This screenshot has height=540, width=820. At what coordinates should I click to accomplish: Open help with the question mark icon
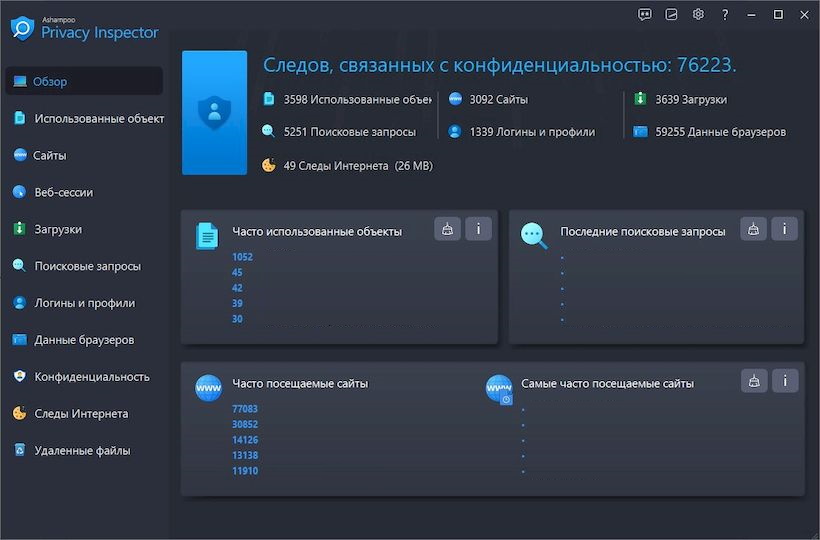coord(725,15)
